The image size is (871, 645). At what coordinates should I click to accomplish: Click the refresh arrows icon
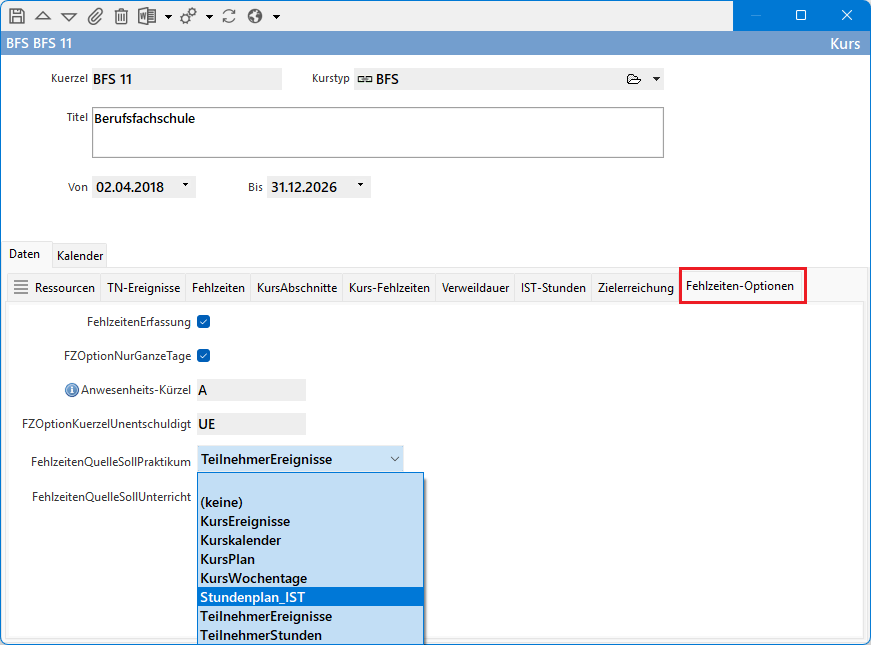coord(229,16)
